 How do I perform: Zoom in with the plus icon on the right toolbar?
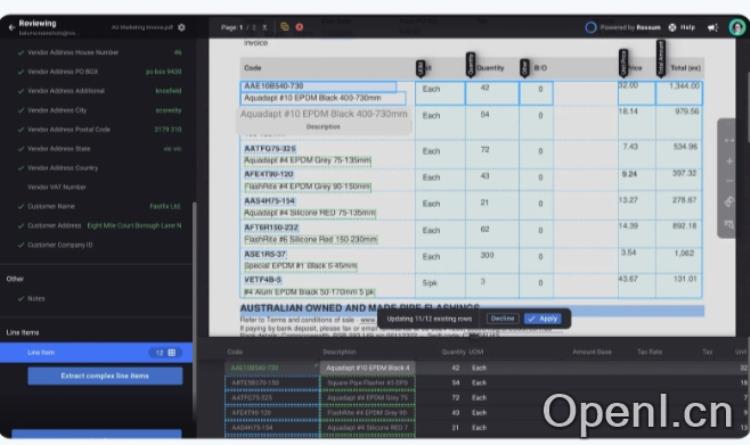729,160
